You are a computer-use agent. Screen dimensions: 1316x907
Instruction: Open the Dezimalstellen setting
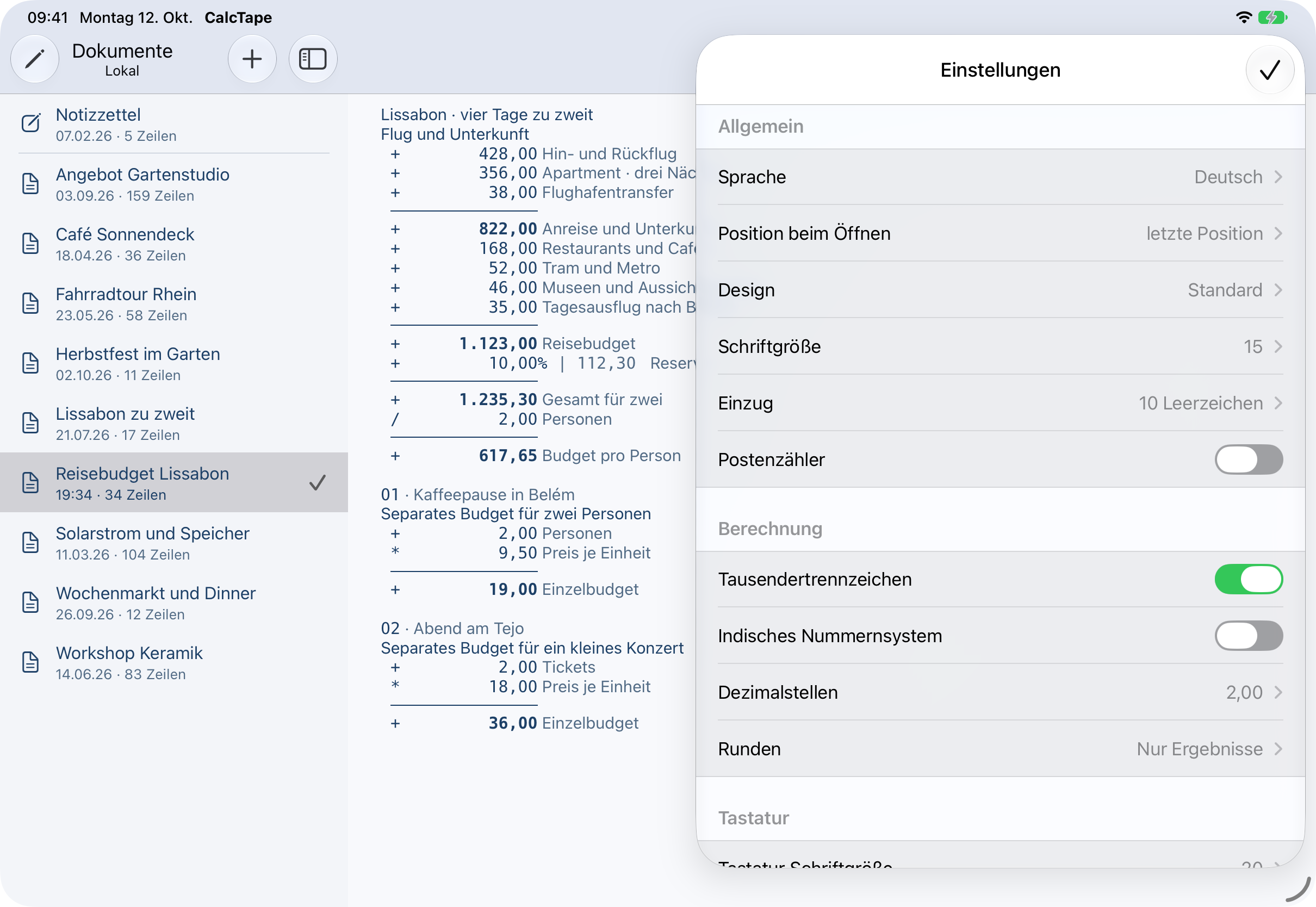[x=1000, y=692]
